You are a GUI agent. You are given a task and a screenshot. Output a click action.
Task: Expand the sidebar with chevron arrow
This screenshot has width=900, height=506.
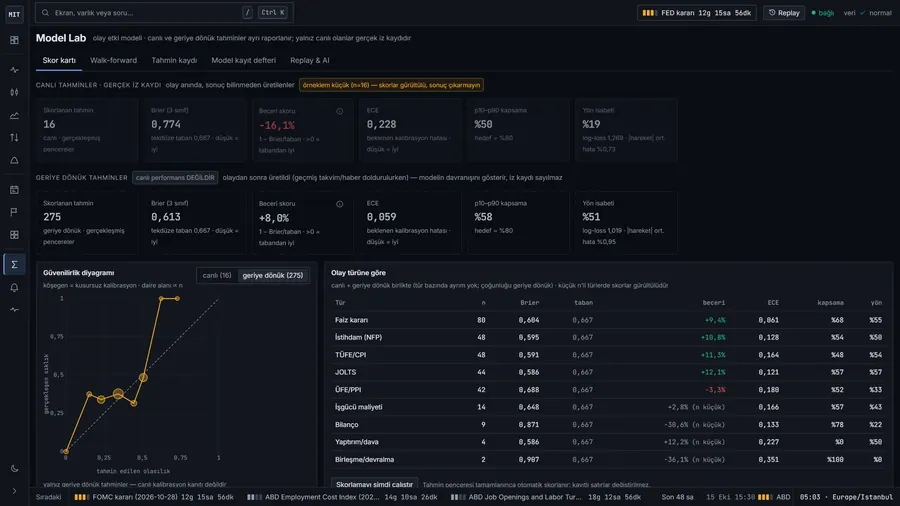coord(14,491)
